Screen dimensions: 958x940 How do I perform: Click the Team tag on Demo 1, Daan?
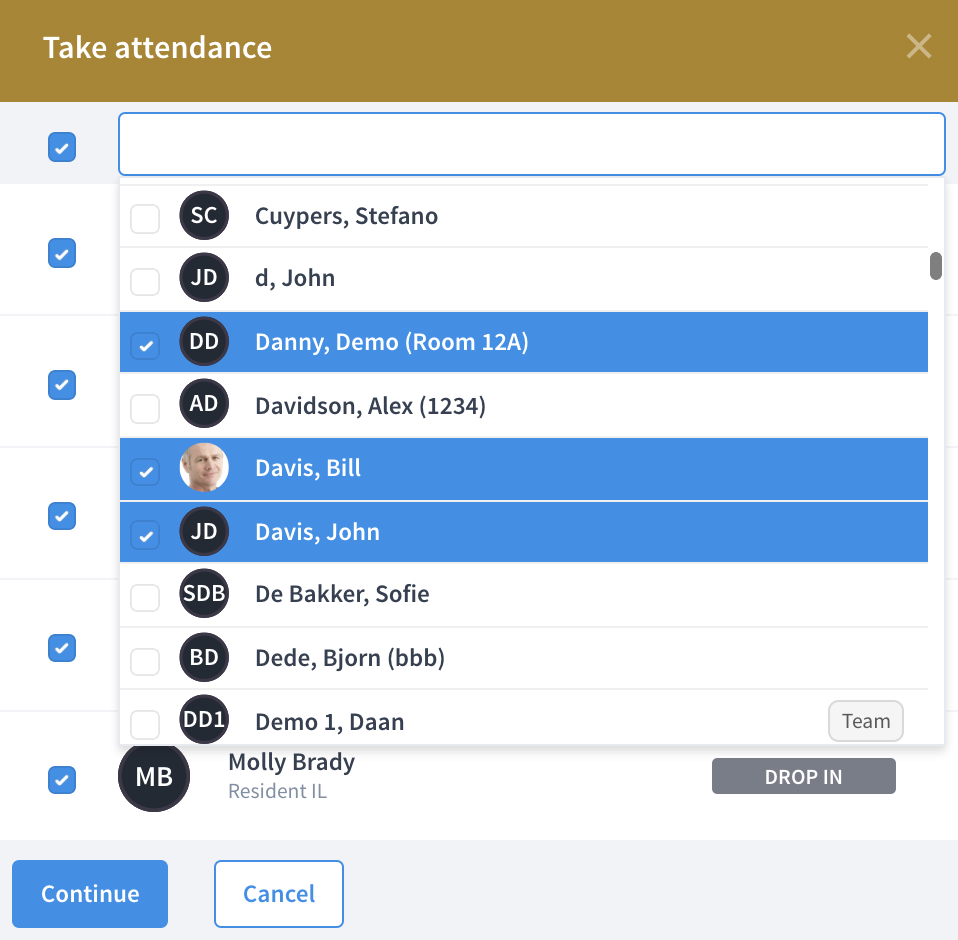pyautogui.click(x=866, y=721)
